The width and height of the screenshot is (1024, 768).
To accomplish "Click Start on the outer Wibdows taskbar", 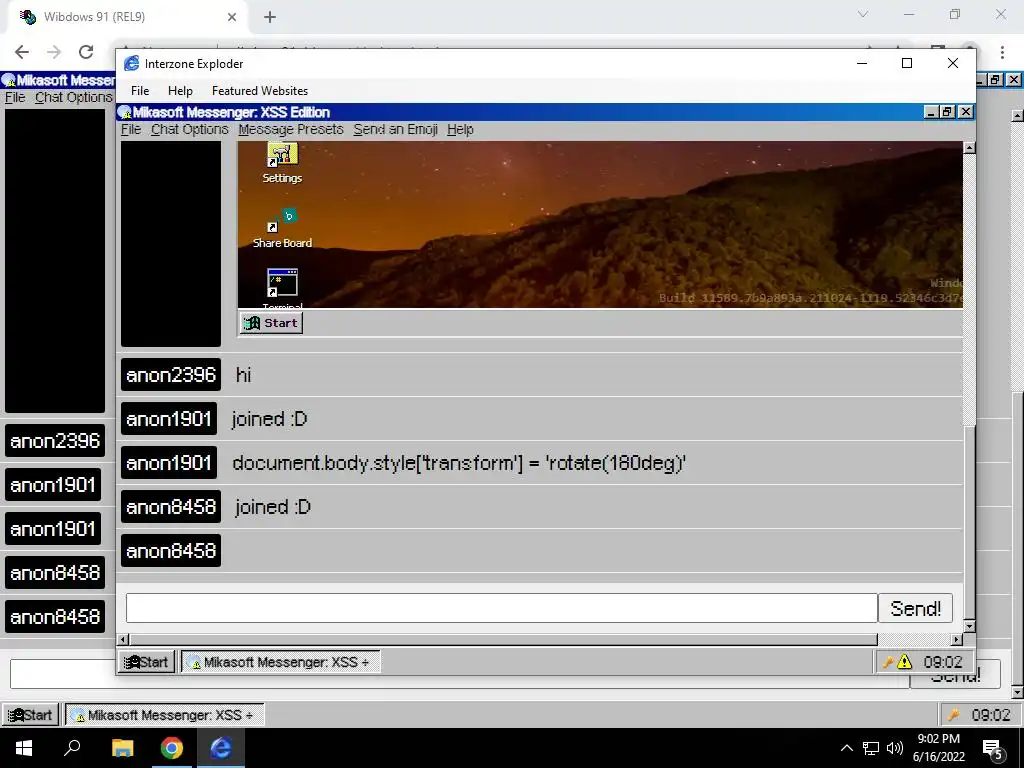I will tap(30, 715).
